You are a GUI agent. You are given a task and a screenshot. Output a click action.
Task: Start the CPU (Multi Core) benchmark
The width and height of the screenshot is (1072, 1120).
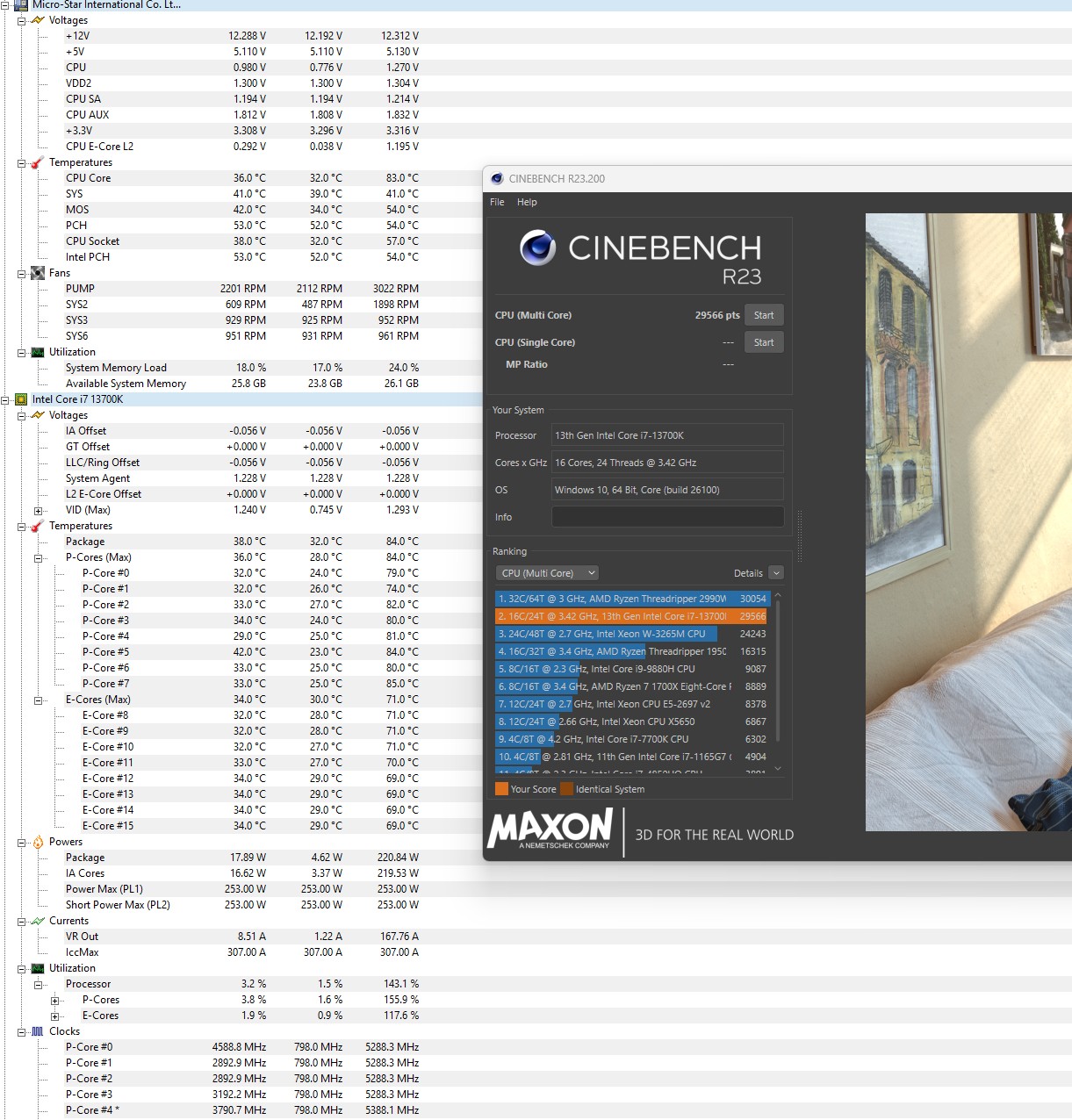(764, 315)
